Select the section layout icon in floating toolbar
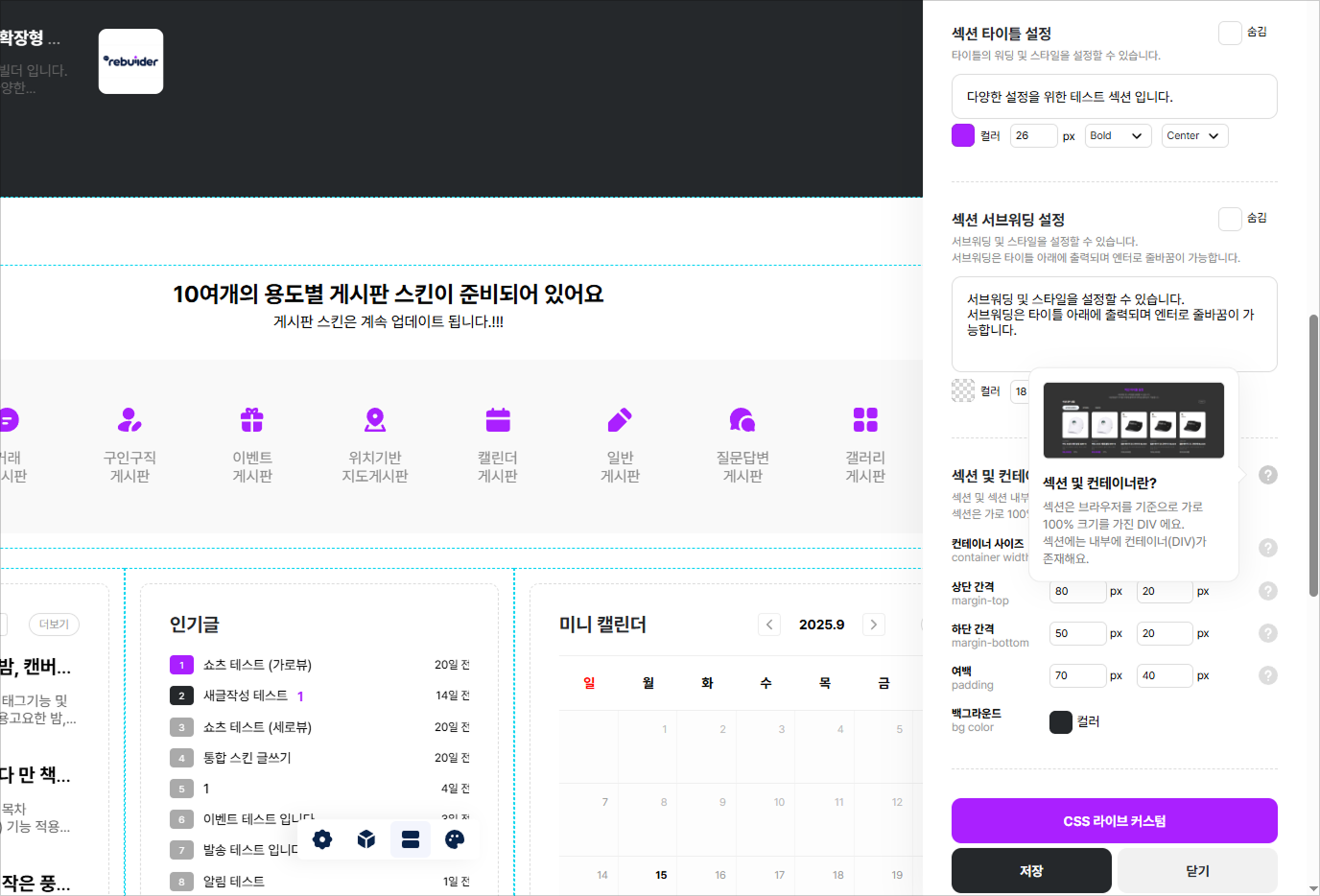 [x=411, y=839]
